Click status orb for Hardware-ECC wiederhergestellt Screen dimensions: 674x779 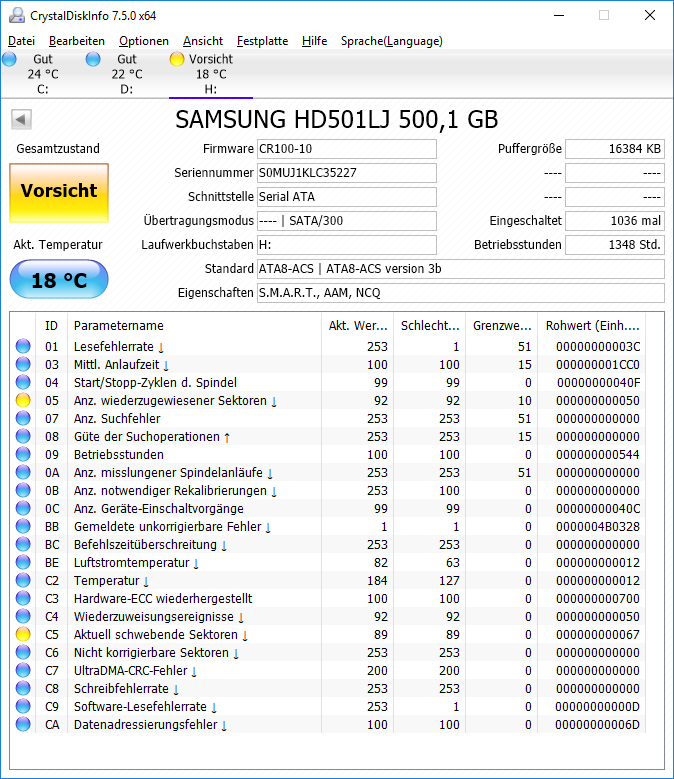(23, 598)
